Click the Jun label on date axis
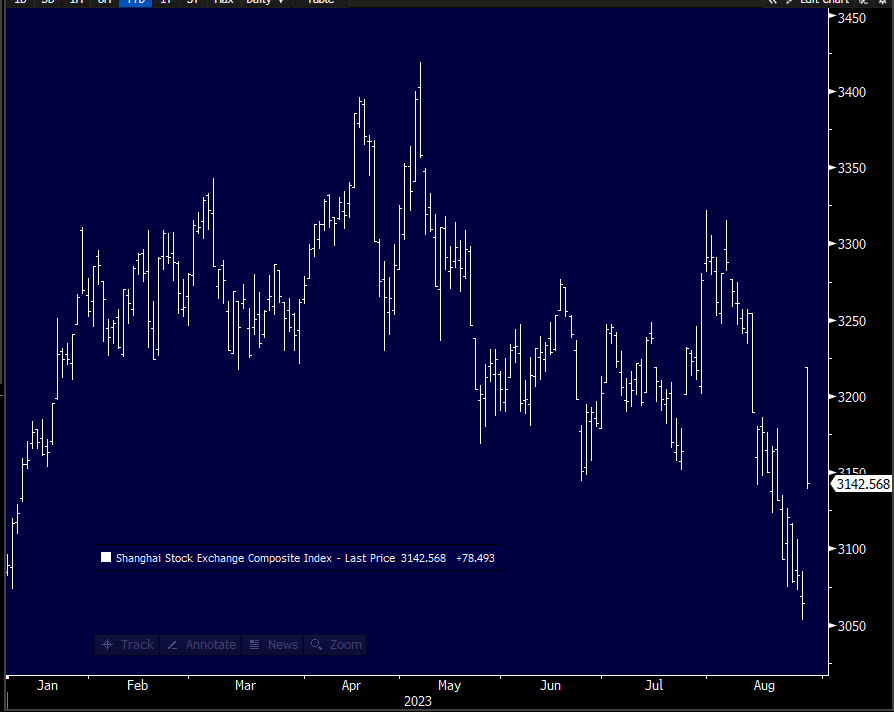 point(550,685)
